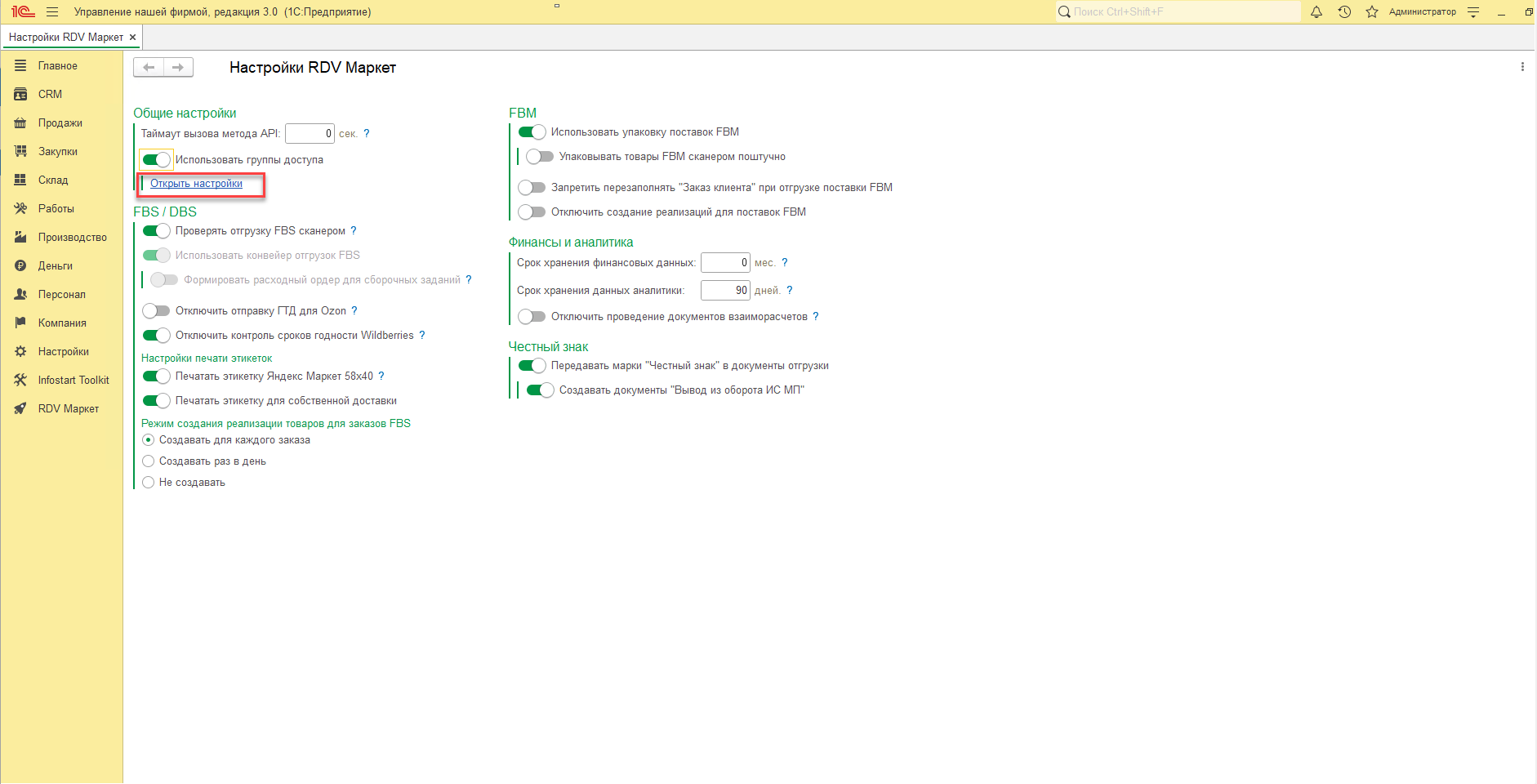Select Создавать для каждого заказа radio option
1537x784 pixels.
[148, 440]
